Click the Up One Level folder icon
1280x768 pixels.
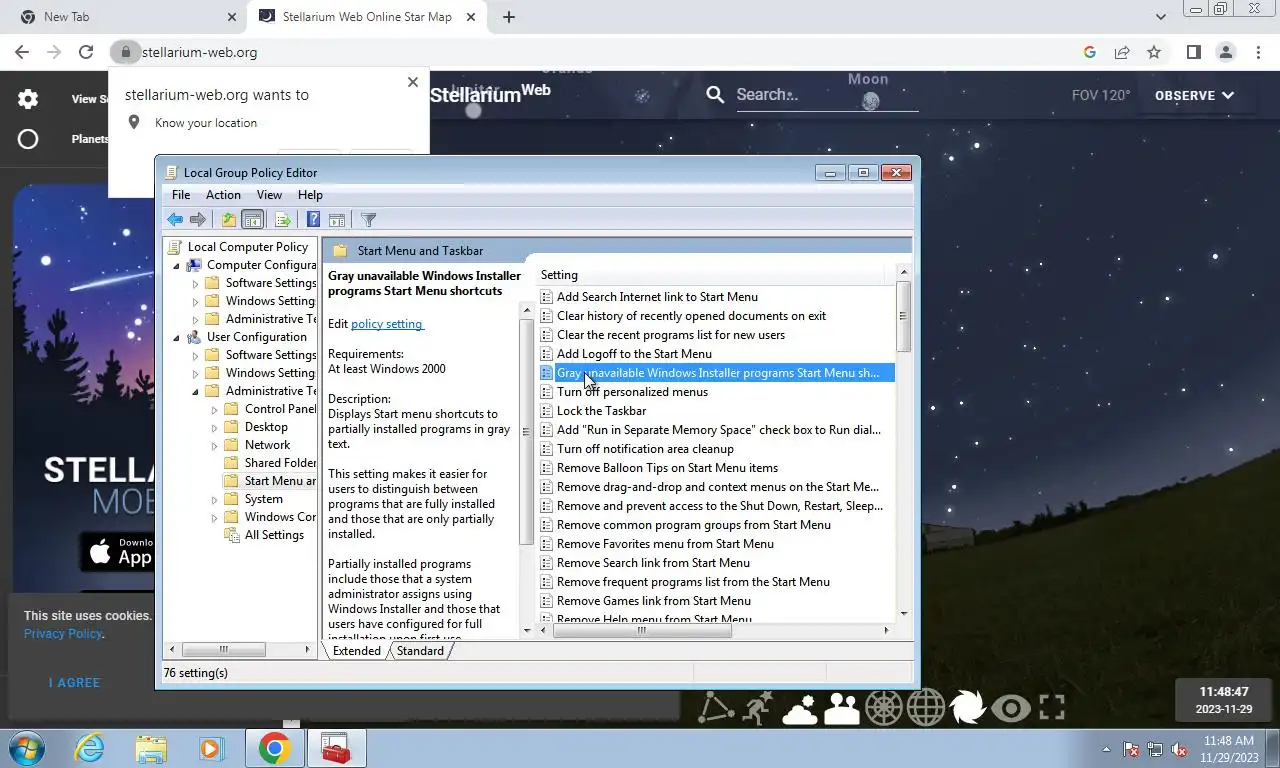click(x=229, y=220)
